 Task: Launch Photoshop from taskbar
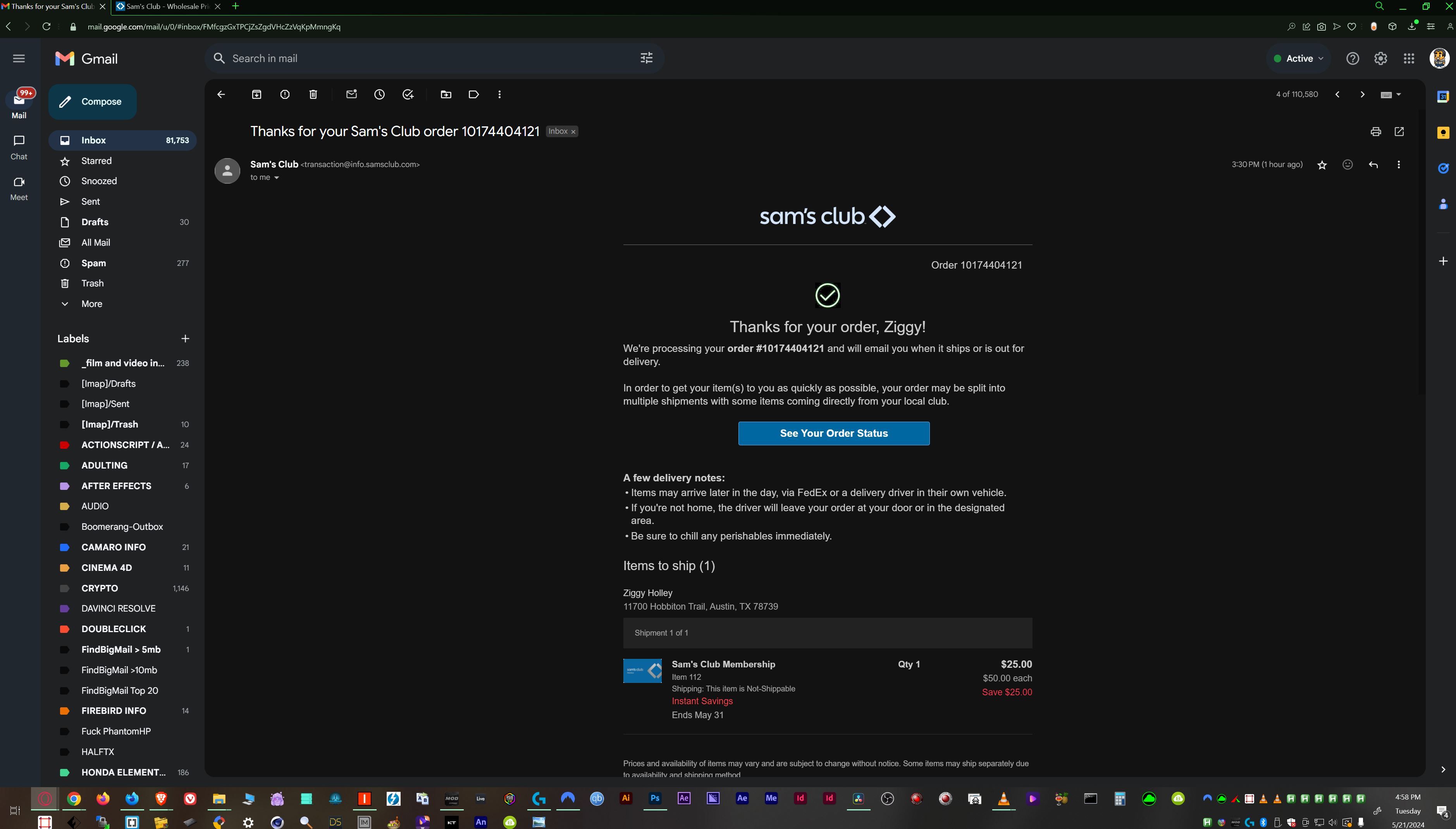pos(654,798)
